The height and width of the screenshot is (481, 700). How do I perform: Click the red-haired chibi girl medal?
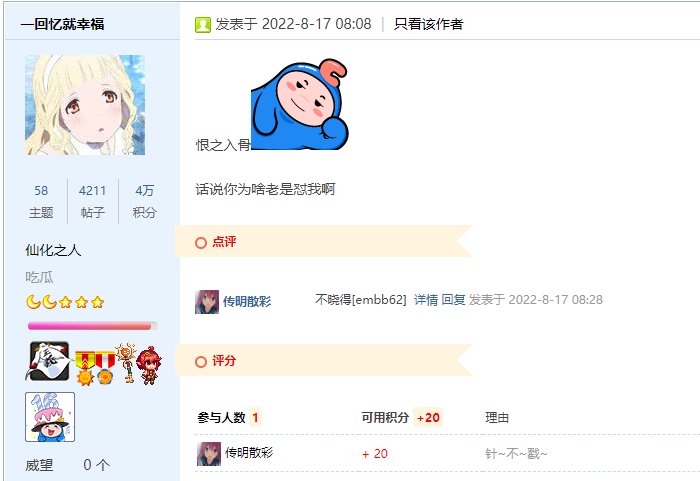tap(149, 365)
